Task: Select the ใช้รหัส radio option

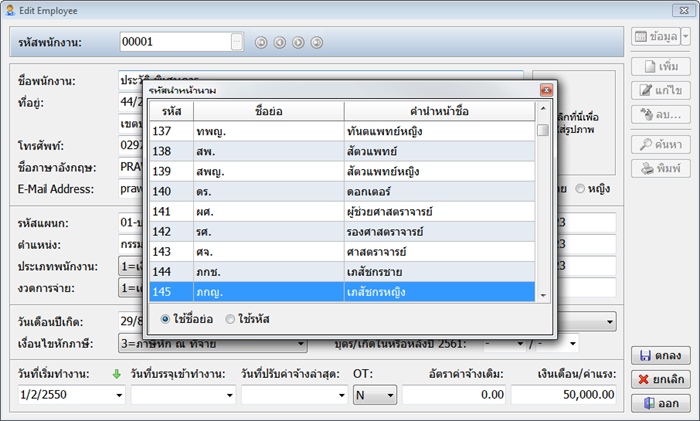Action: coord(231,319)
